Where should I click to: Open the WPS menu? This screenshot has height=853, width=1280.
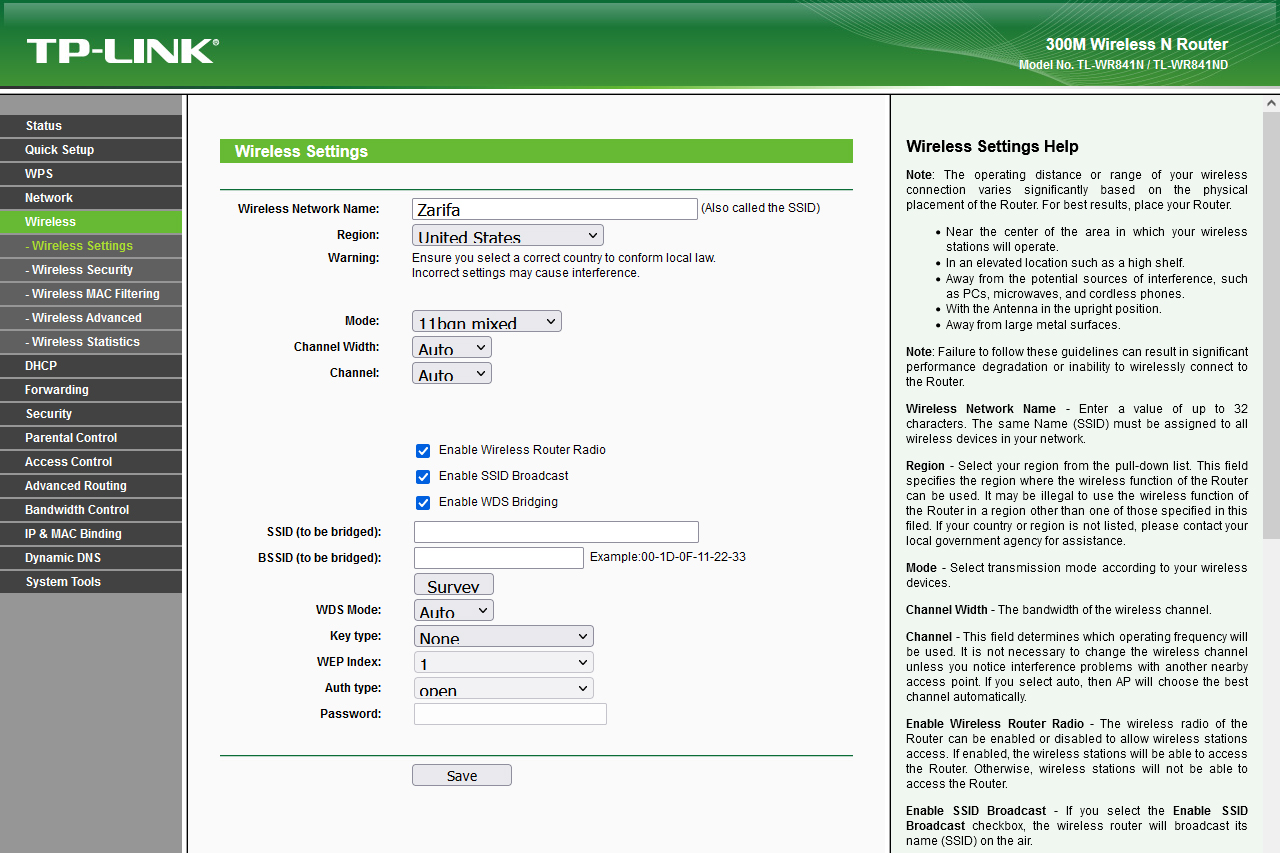coord(91,174)
